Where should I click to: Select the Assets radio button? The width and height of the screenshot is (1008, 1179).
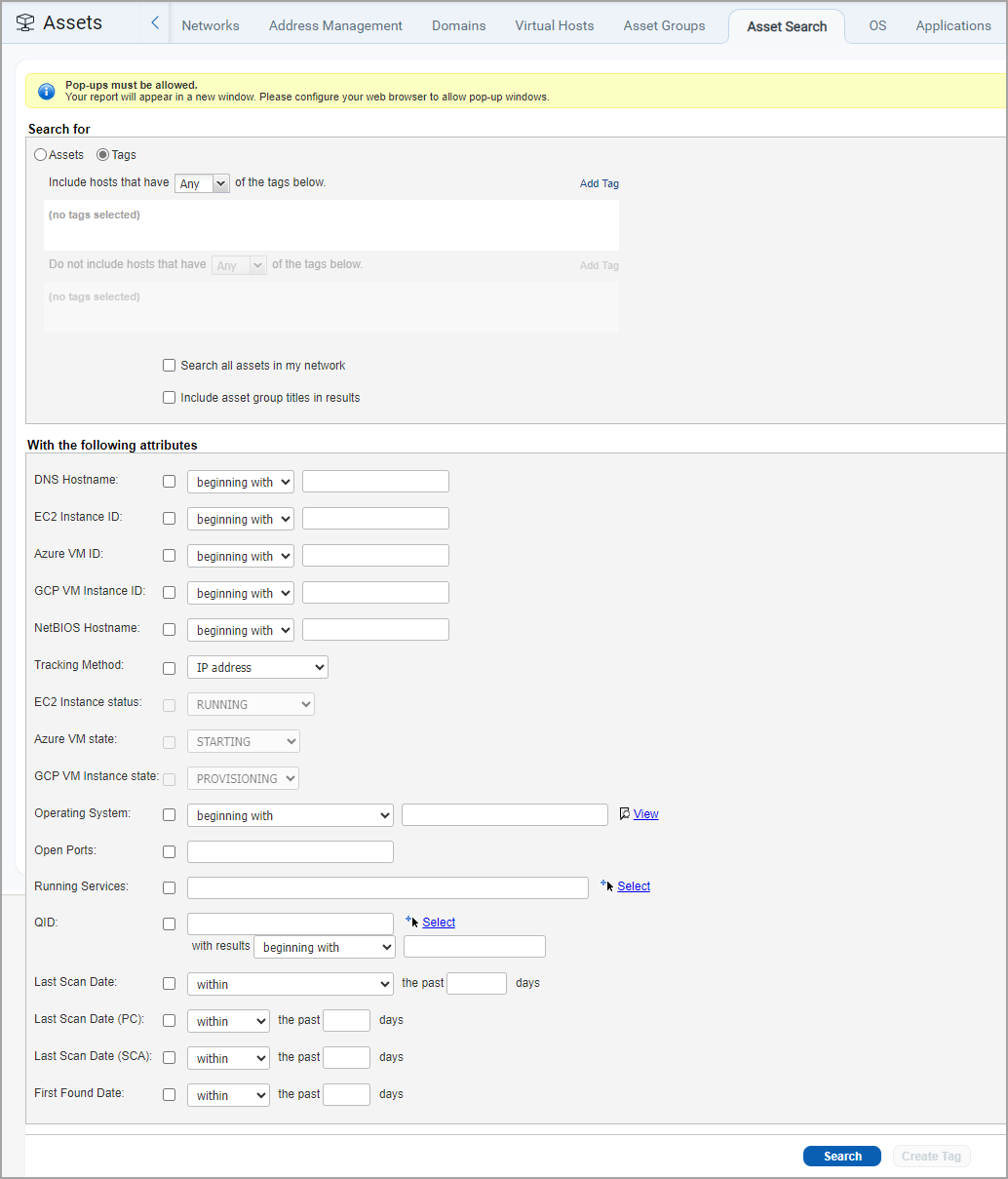pyautogui.click(x=38, y=154)
